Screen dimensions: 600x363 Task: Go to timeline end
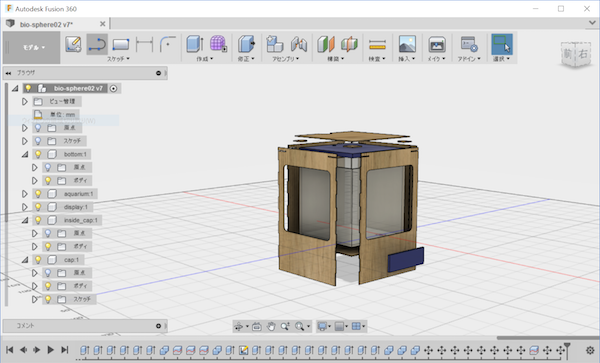tap(65, 350)
